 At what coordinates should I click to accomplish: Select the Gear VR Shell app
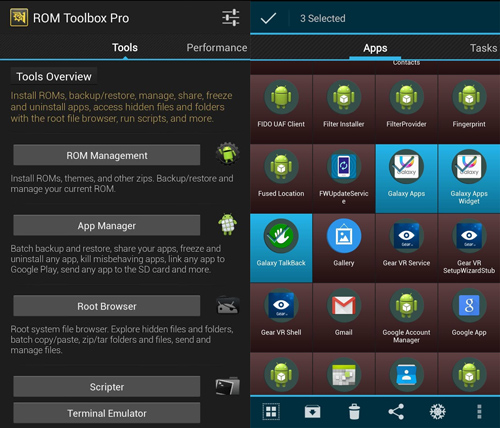tap(281, 317)
